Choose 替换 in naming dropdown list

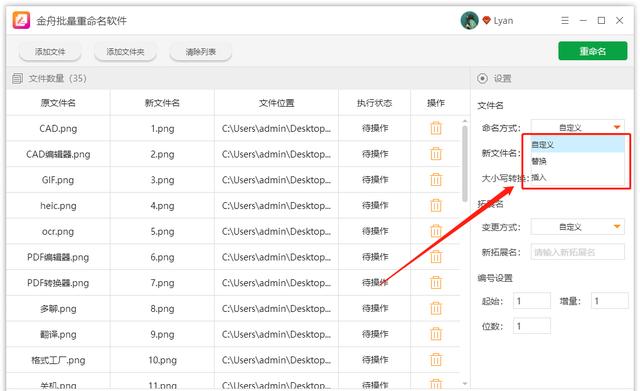(x=577, y=161)
